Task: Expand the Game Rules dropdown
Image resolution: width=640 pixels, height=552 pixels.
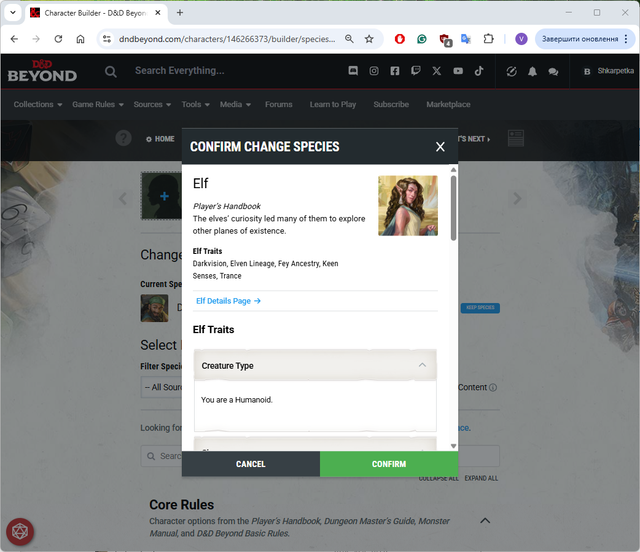Action: (98, 104)
